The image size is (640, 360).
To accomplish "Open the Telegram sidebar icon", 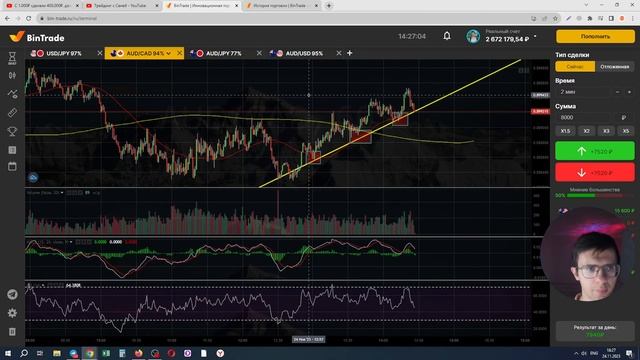I will [12, 294].
